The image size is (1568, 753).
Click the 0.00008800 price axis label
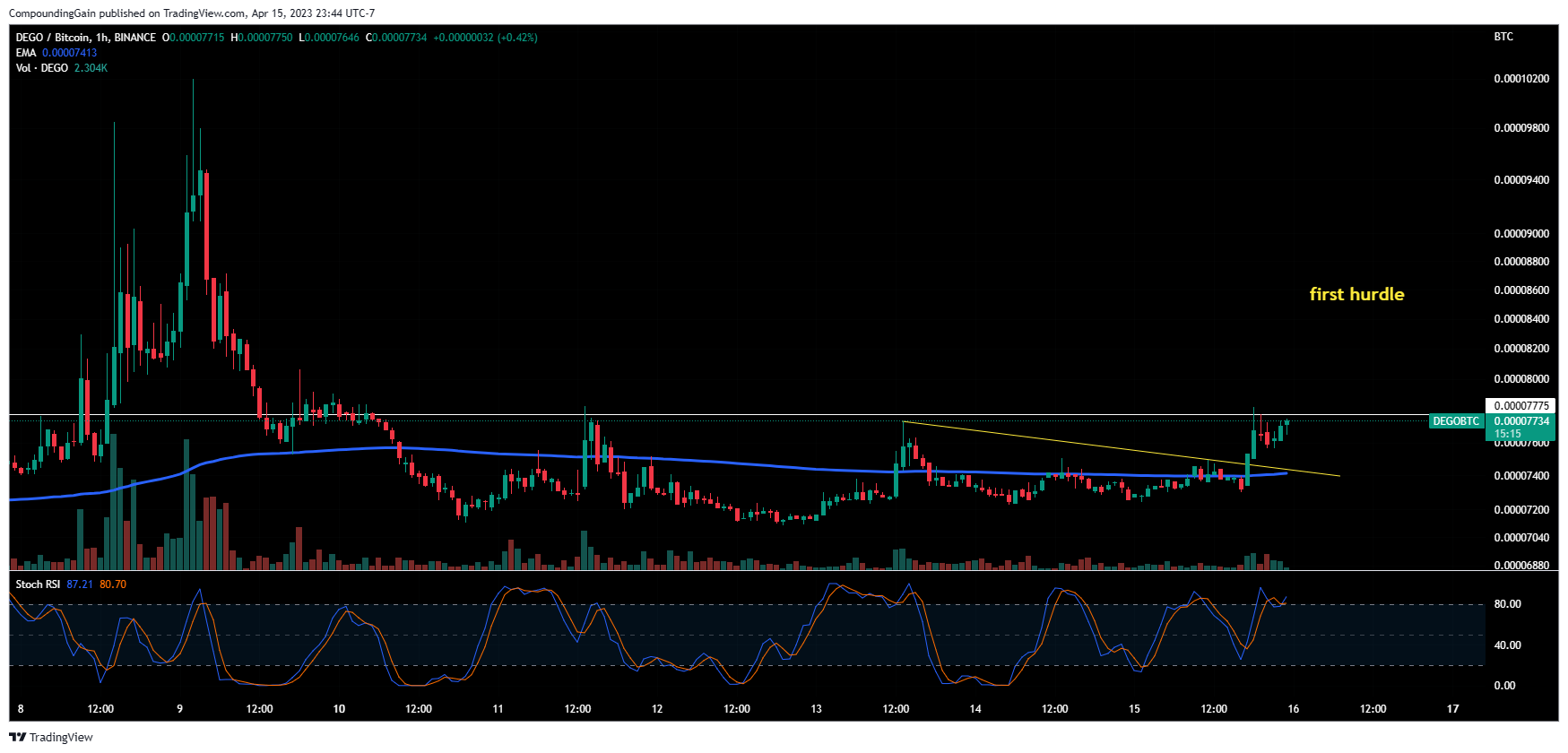pos(1521,262)
